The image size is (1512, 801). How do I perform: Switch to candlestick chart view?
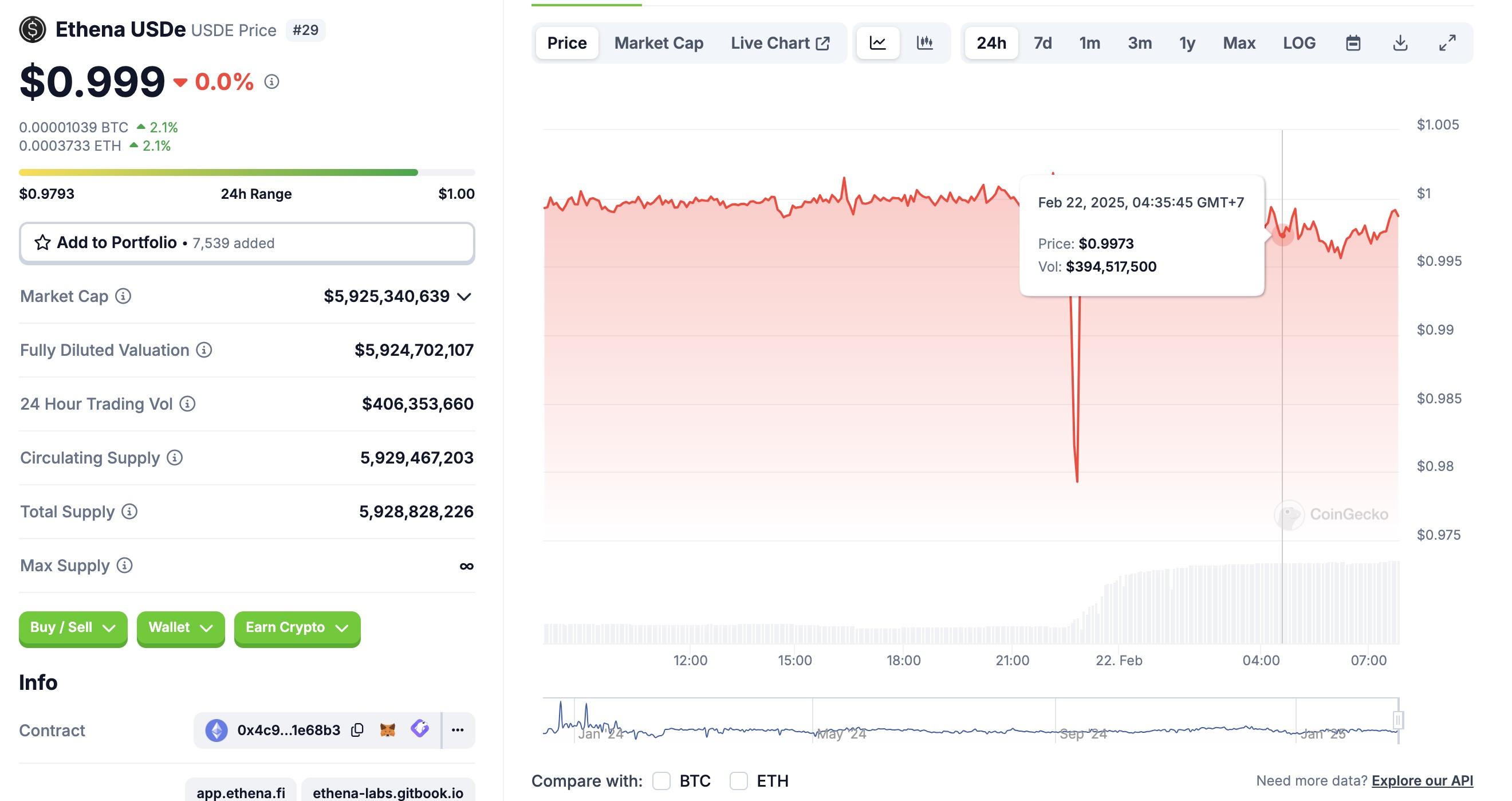tap(924, 43)
